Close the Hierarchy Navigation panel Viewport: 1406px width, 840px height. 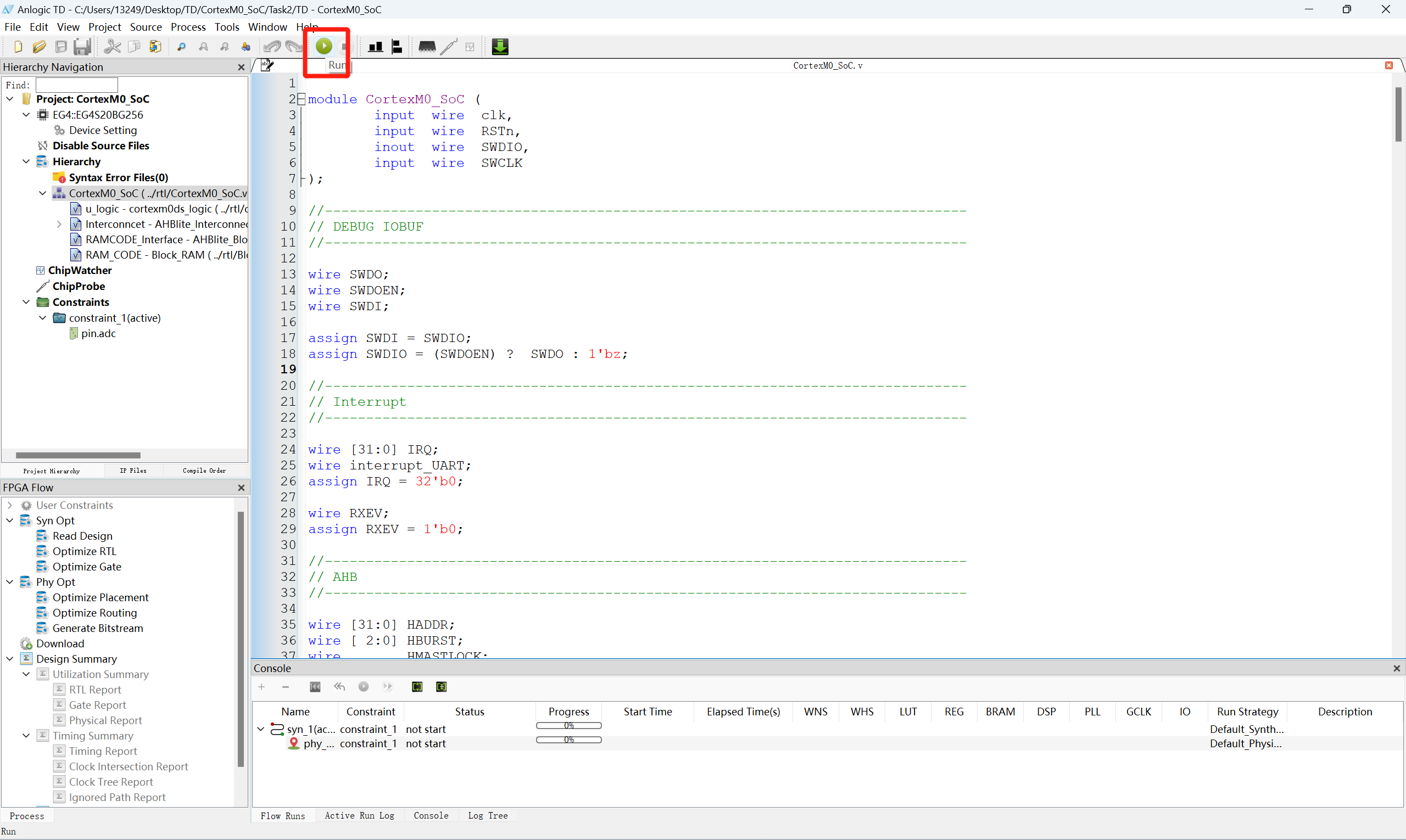[241, 67]
